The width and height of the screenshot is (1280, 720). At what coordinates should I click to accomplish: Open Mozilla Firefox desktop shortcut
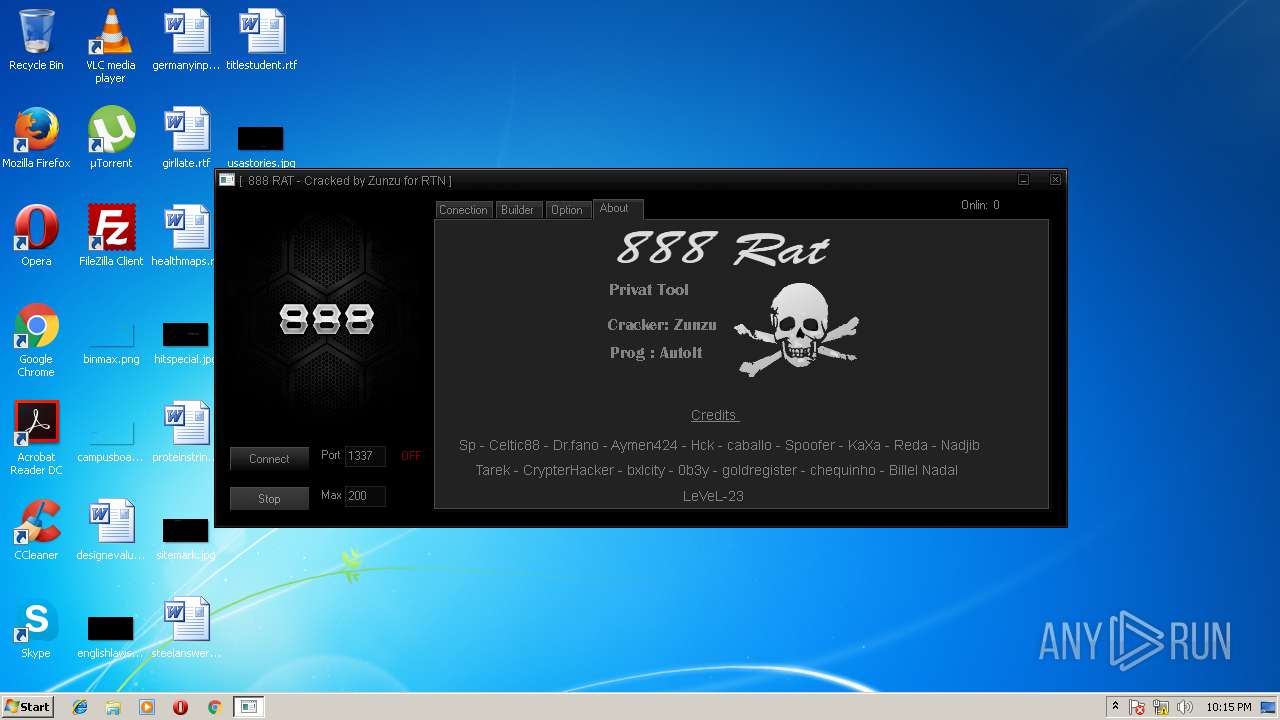pyautogui.click(x=36, y=138)
